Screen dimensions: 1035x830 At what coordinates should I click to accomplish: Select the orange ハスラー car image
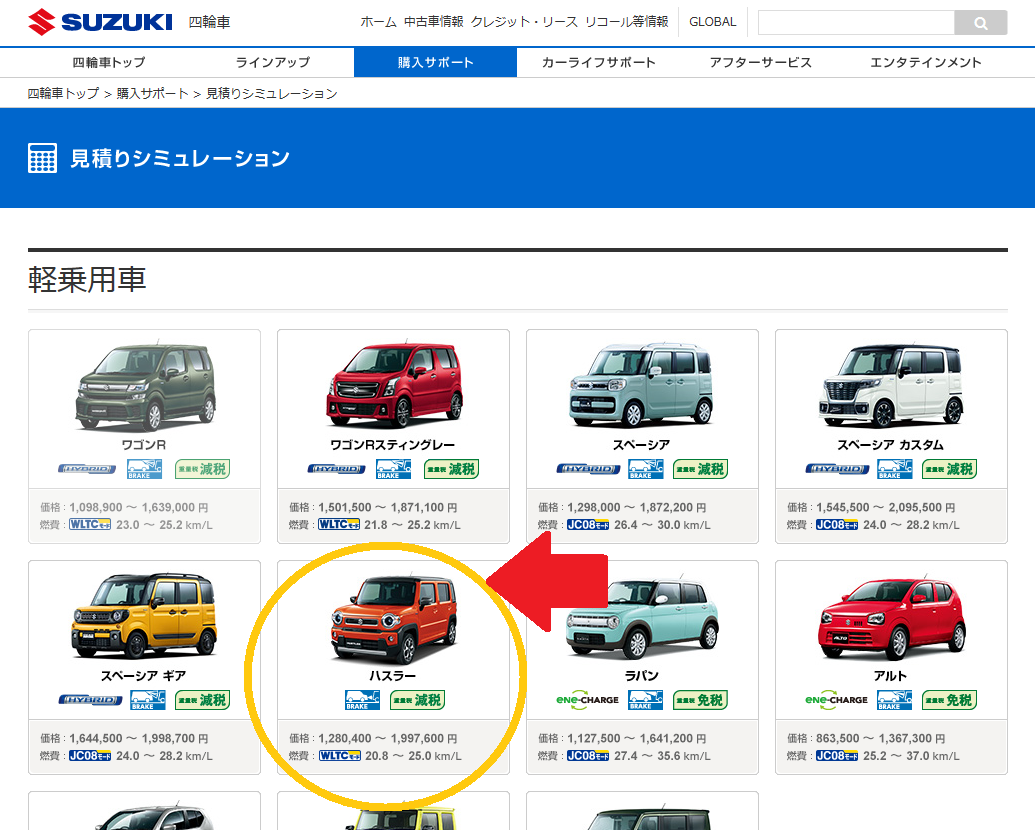pos(394,619)
